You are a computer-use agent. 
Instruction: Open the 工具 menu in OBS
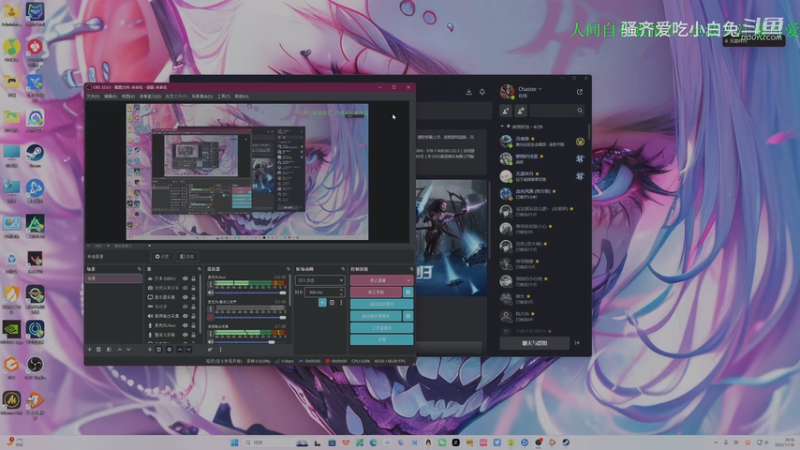click(223, 96)
